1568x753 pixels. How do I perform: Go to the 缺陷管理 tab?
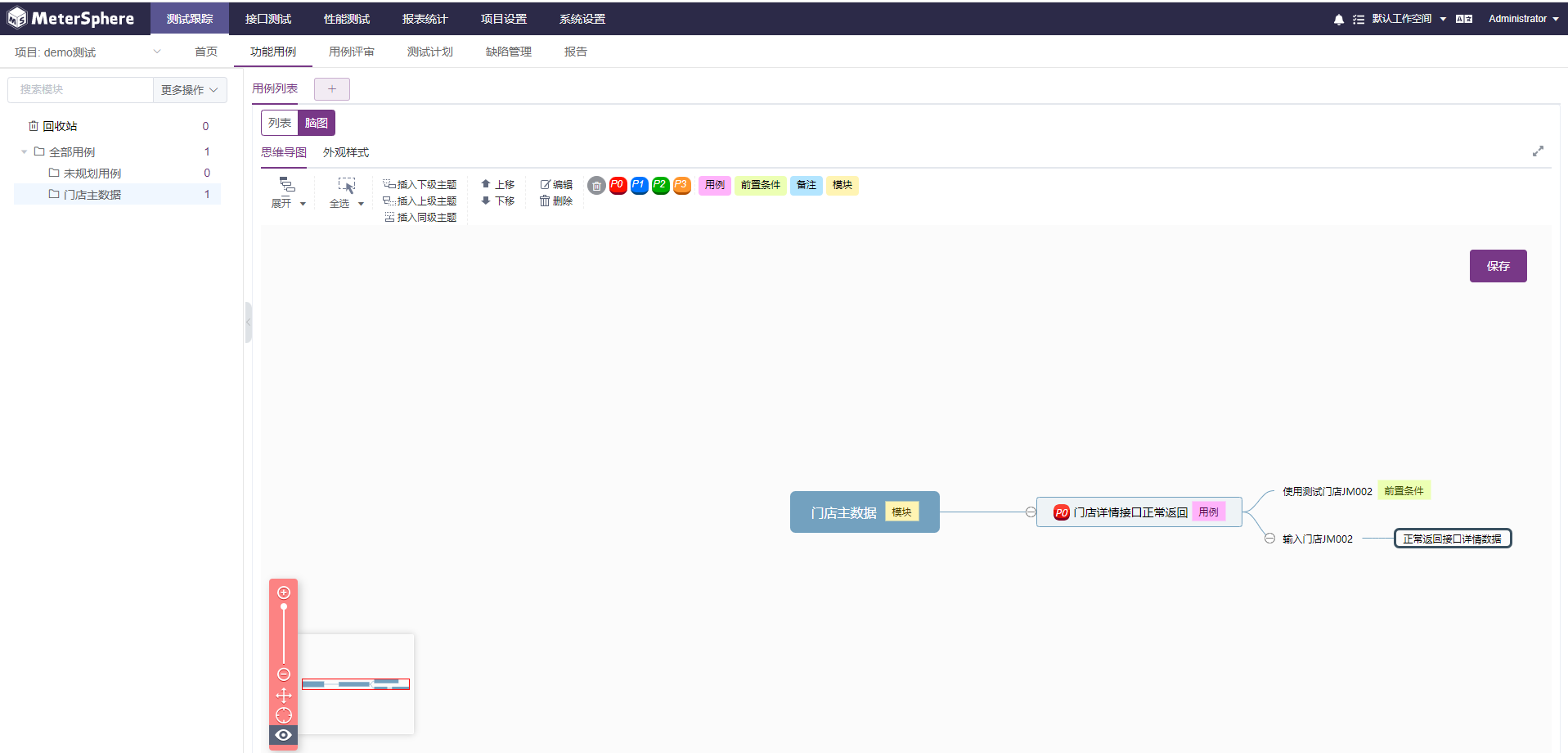coord(509,52)
